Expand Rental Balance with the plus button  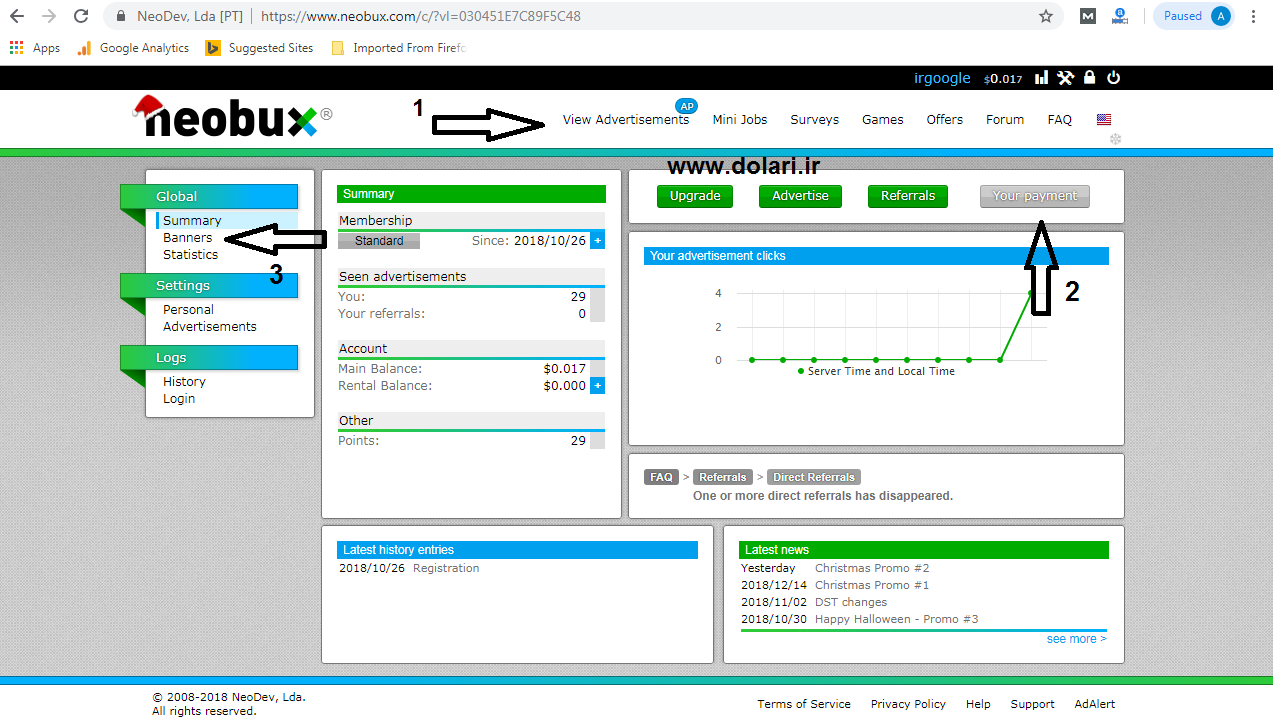(597, 386)
